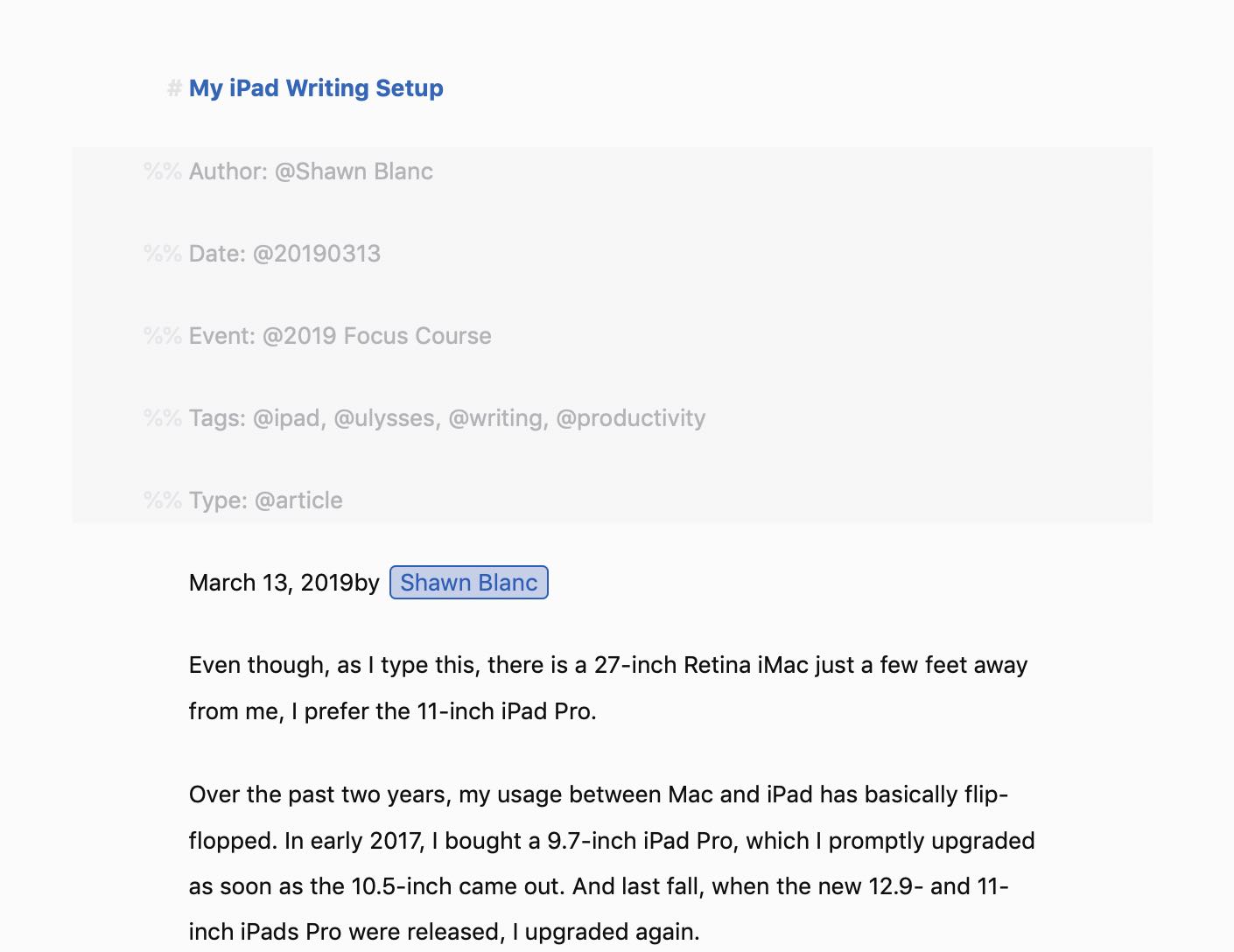Click the @writing tag
1234x952 pixels.
495,418
